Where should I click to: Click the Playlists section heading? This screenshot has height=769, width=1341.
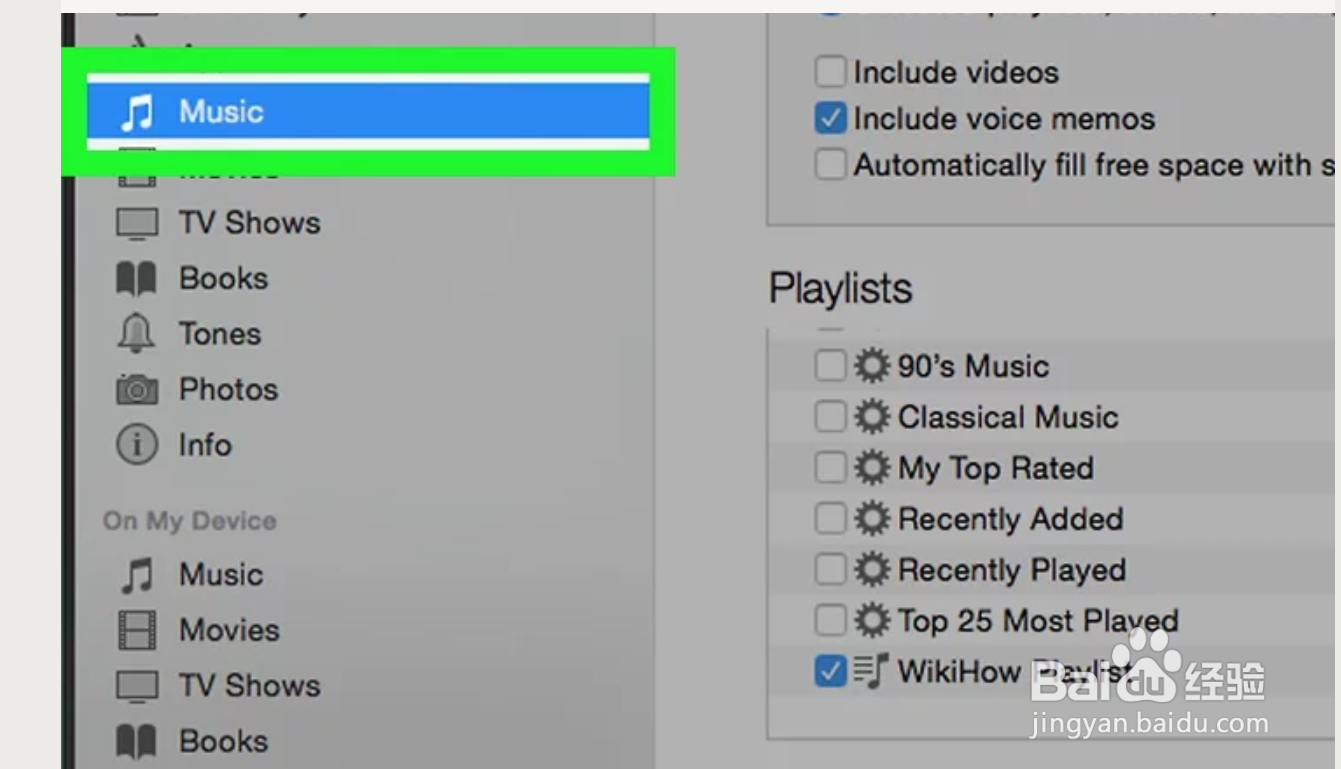pyautogui.click(x=840, y=290)
